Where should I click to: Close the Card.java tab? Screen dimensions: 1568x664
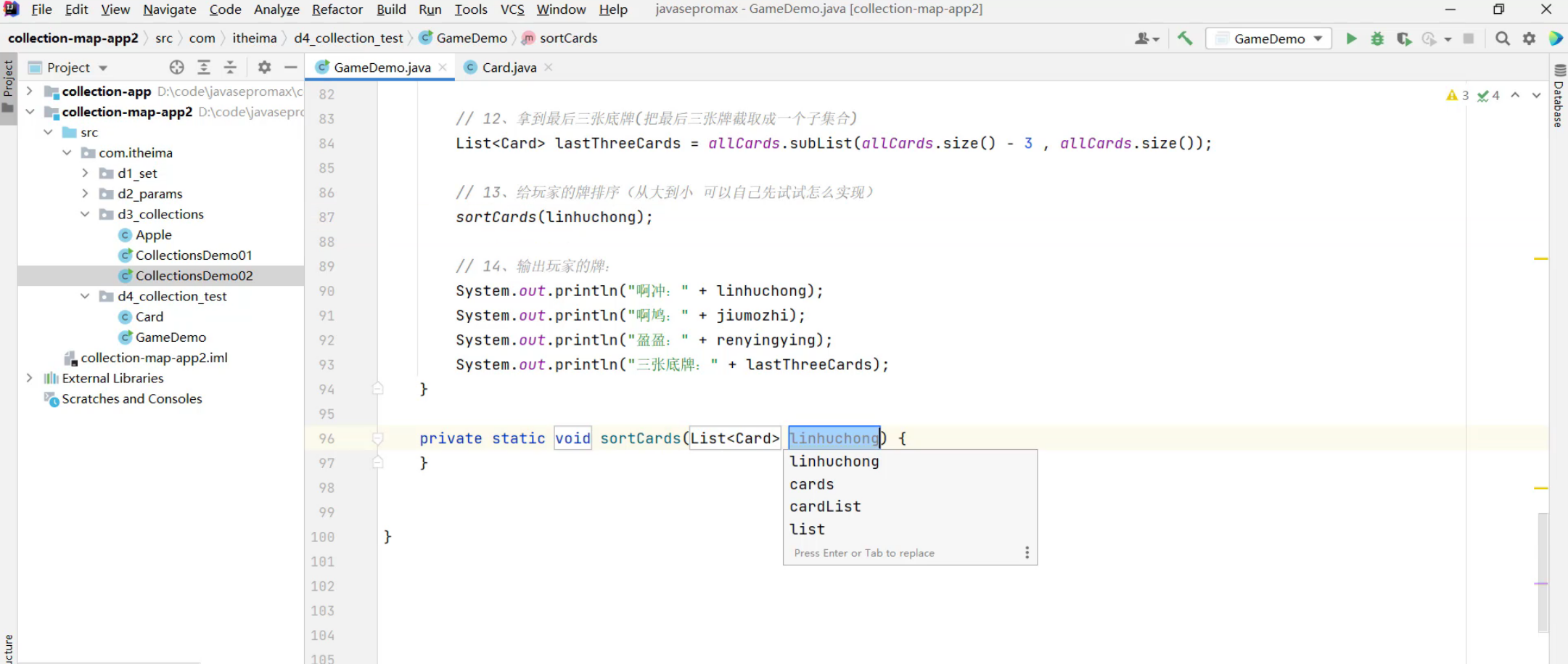pos(549,67)
